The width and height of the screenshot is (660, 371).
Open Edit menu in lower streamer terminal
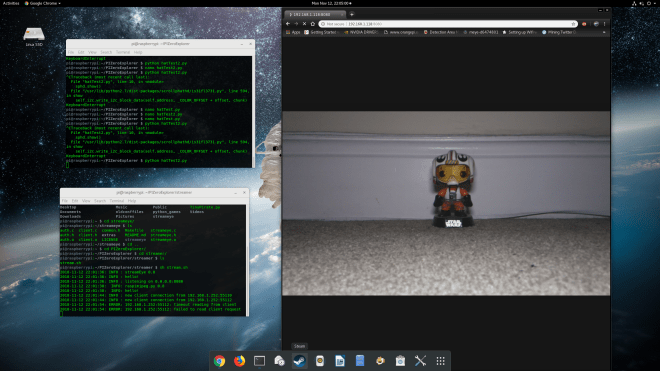pyautogui.click(x=75, y=201)
